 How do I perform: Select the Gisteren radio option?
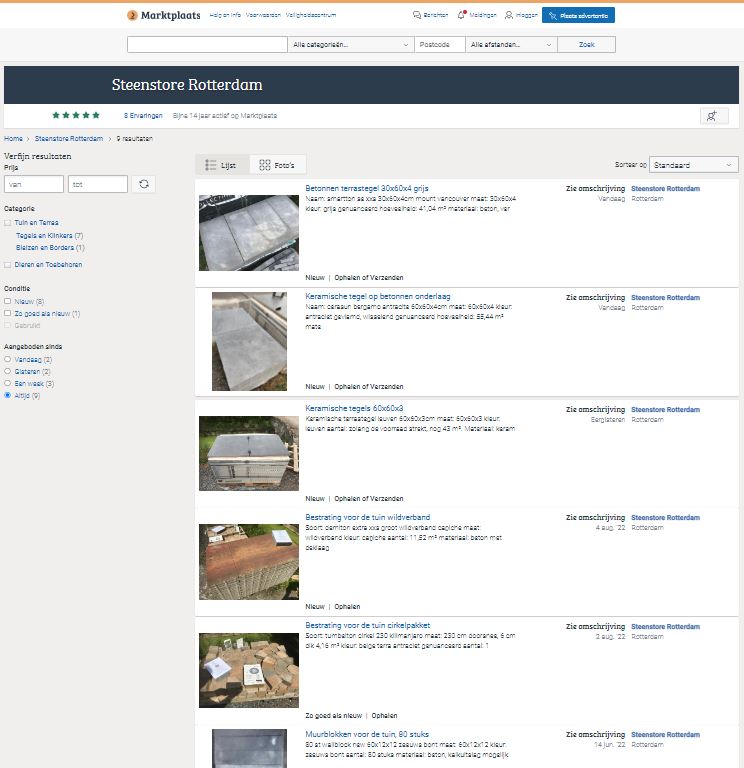[7, 371]
